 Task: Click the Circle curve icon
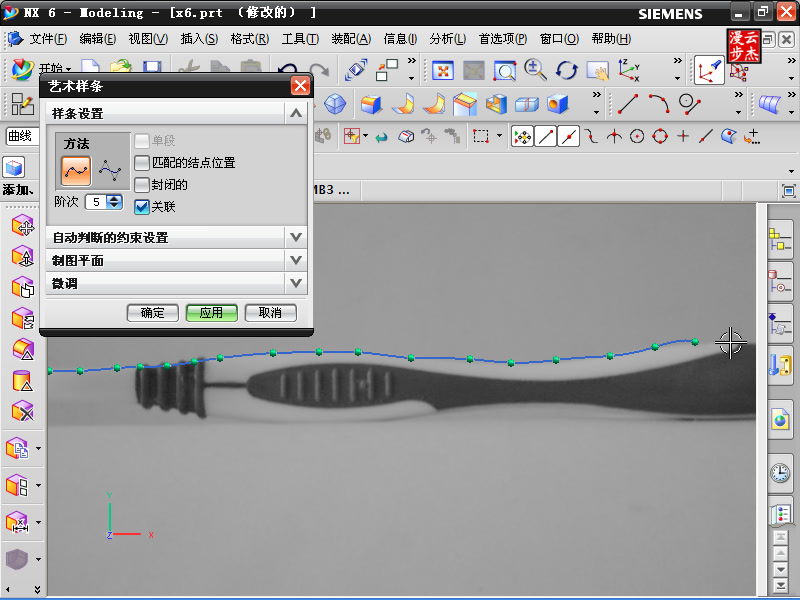[x=689, y=104]
